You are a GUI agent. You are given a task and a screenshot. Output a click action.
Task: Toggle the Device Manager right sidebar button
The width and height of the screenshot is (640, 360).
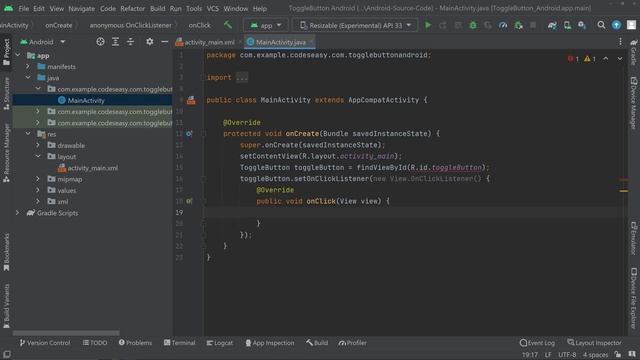633,104
